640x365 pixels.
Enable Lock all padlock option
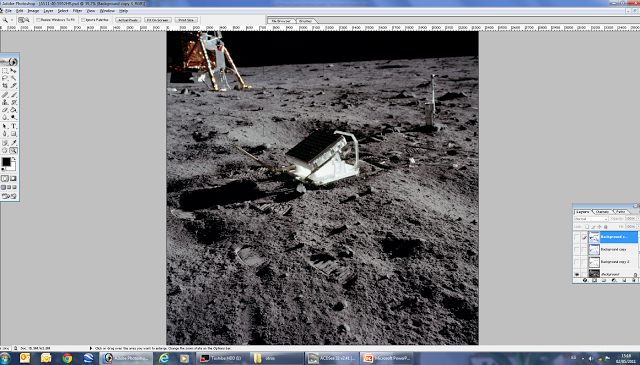pos(605,227)
